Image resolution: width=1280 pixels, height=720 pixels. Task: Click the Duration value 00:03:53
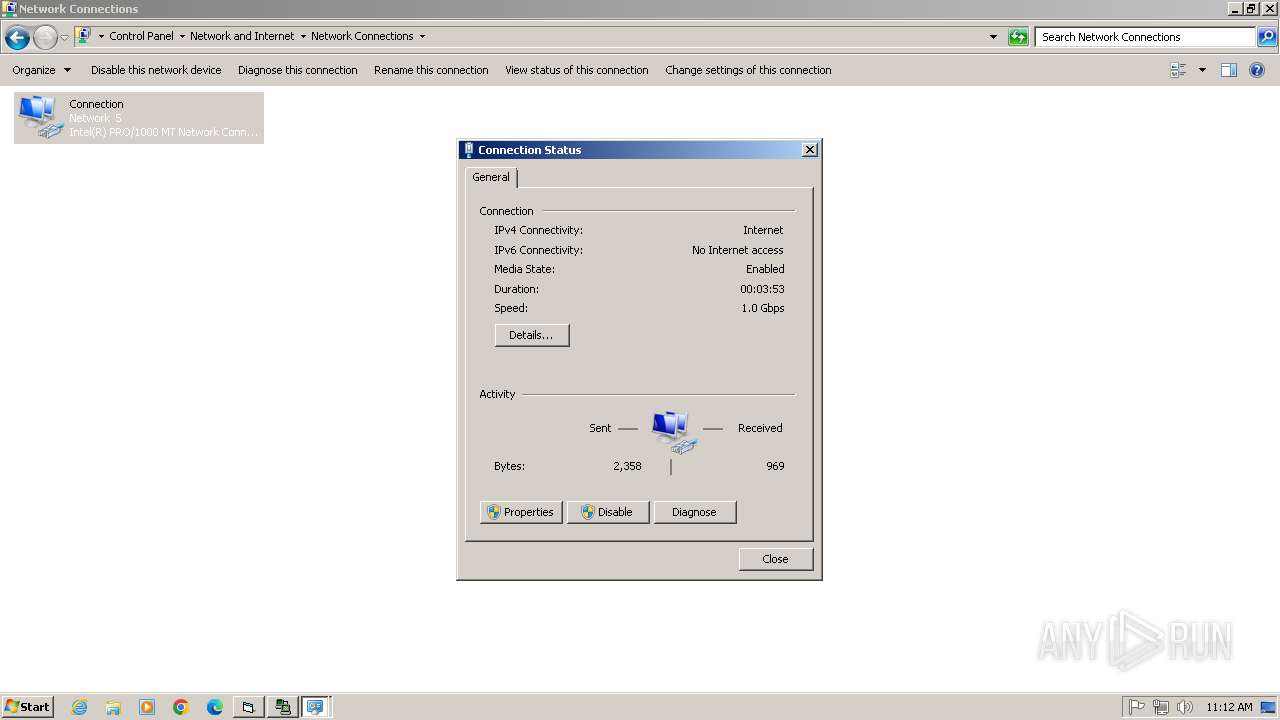tap(762, 289)
